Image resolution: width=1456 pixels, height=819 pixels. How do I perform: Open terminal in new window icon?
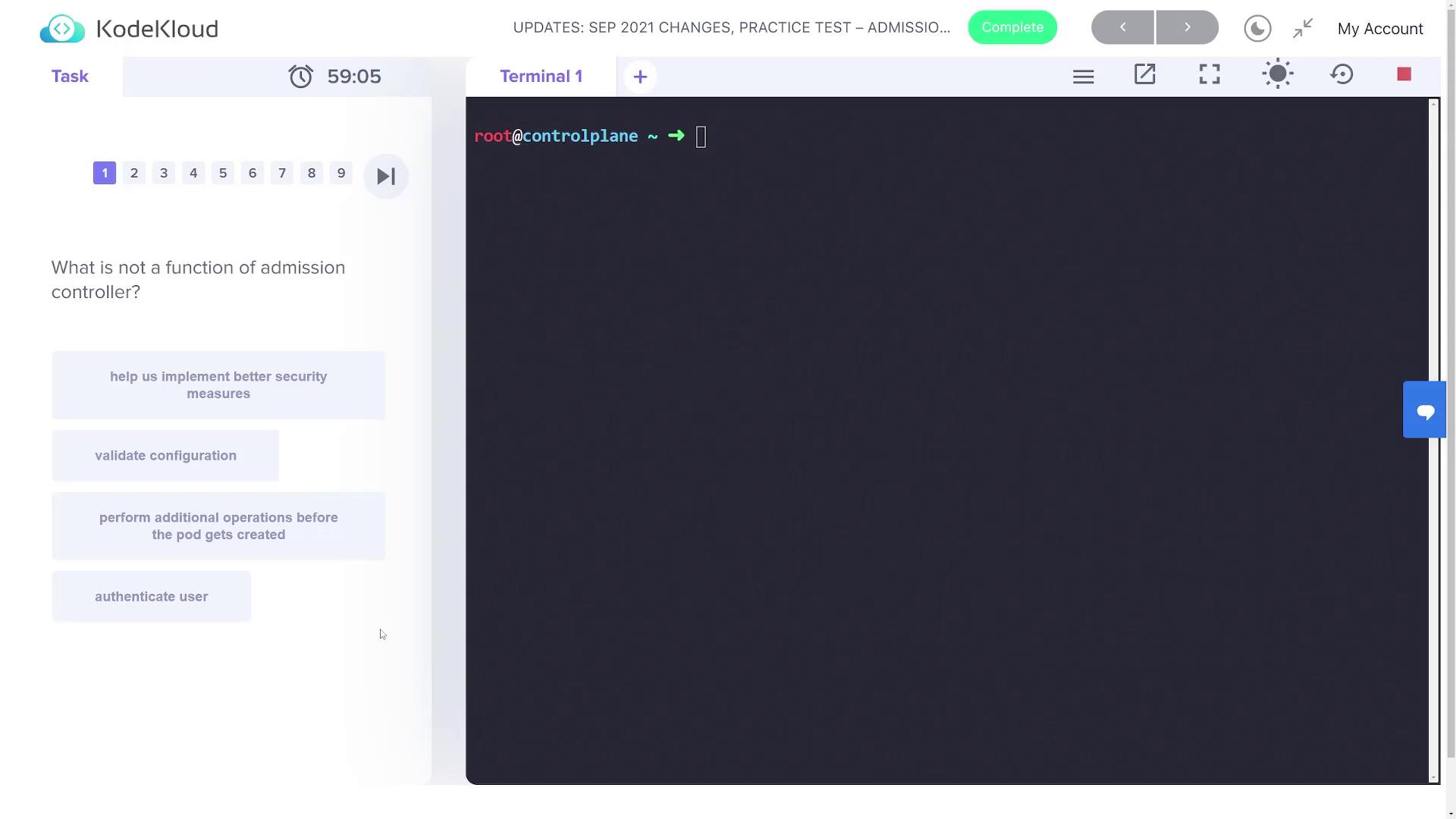click(x=1144, y=74)
